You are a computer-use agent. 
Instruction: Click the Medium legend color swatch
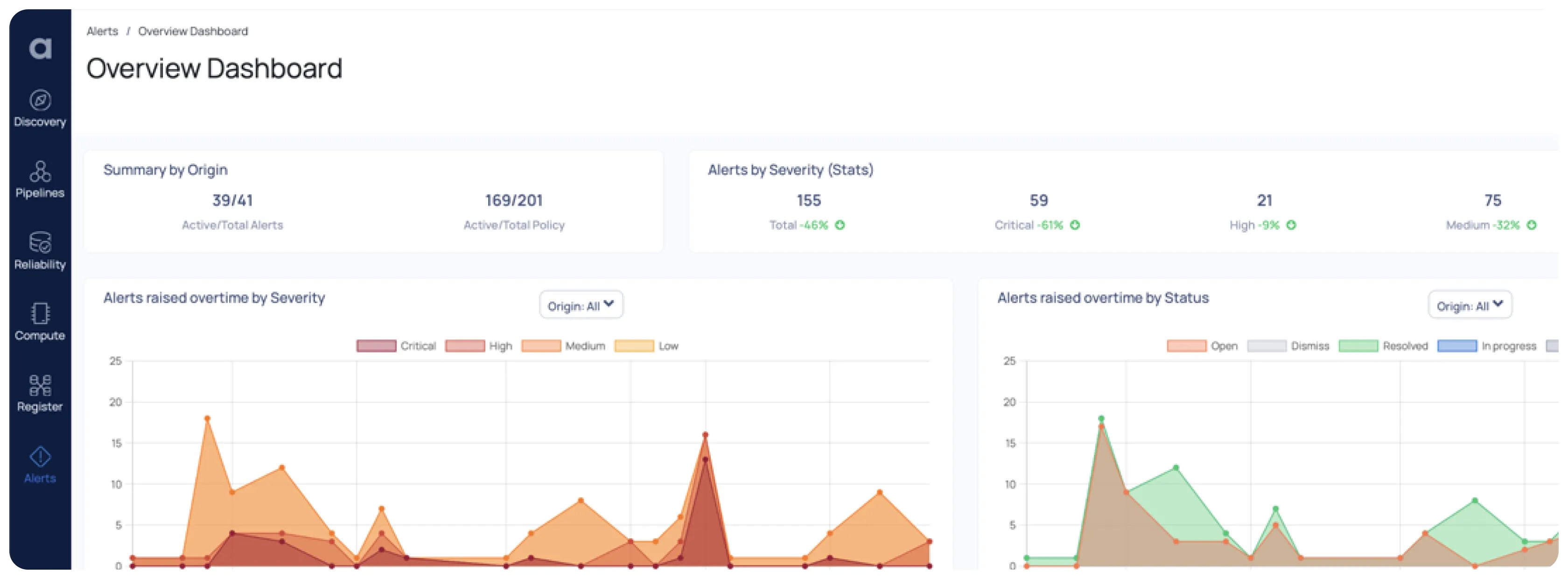[x=542, y=346]
